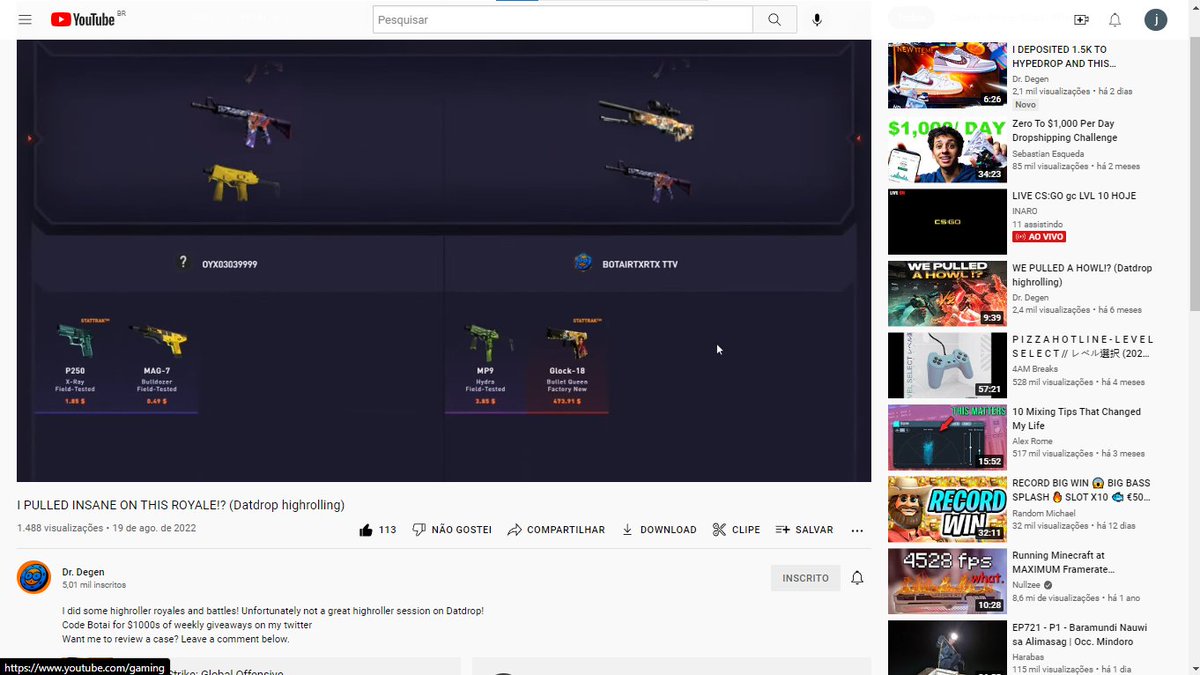
Task: Click the search input field
Action: 563,20
